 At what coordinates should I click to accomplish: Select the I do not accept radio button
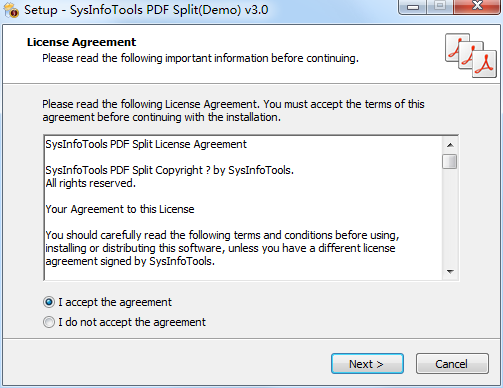pos(49,322)
